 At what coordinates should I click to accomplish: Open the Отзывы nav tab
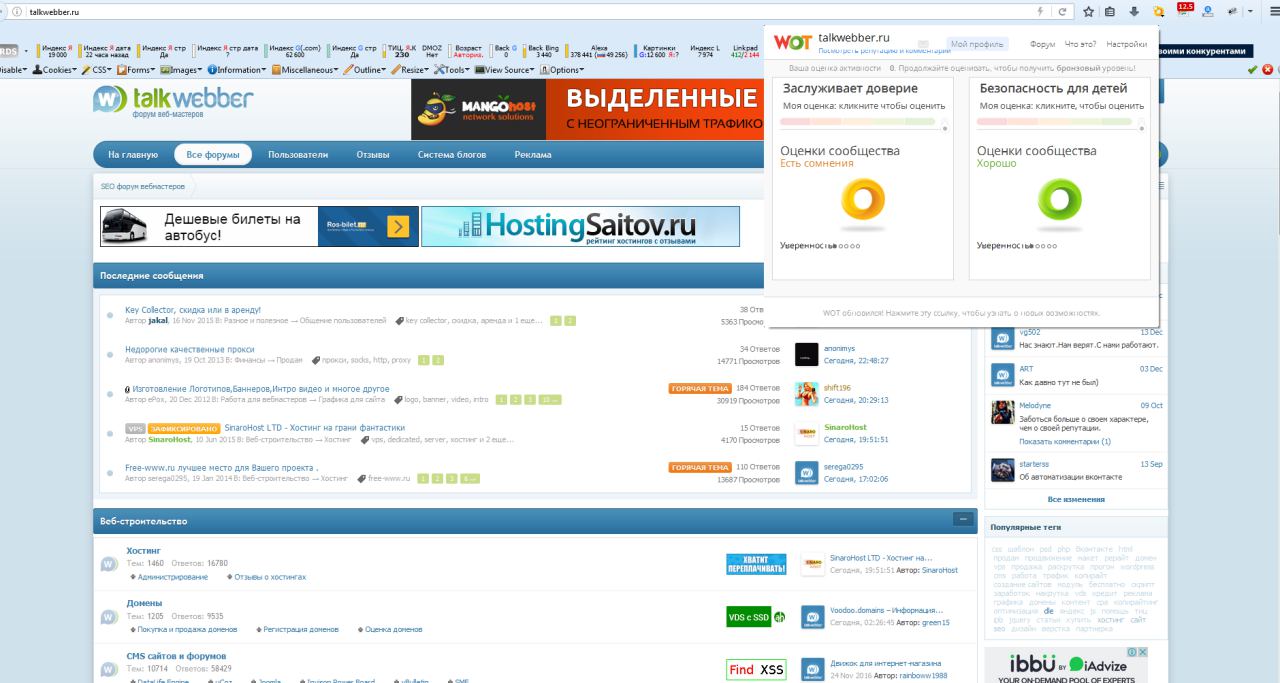click(373, 155)
